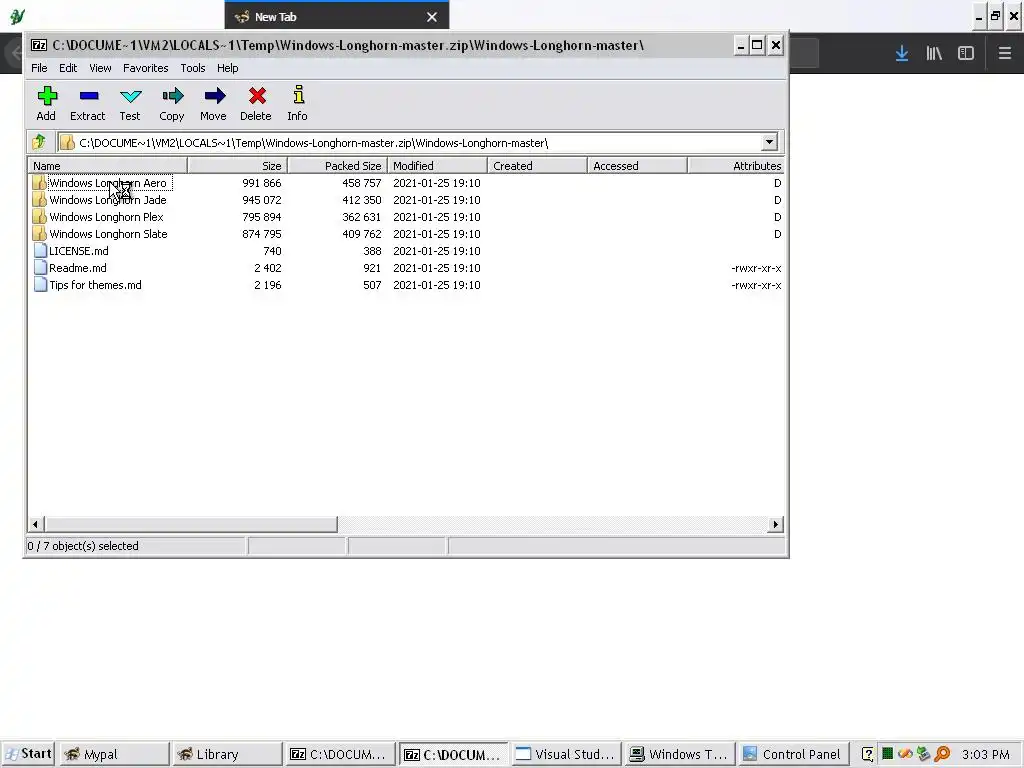
Task: Open the browser Library shelves icon
Action: click(x=934, y=53)
